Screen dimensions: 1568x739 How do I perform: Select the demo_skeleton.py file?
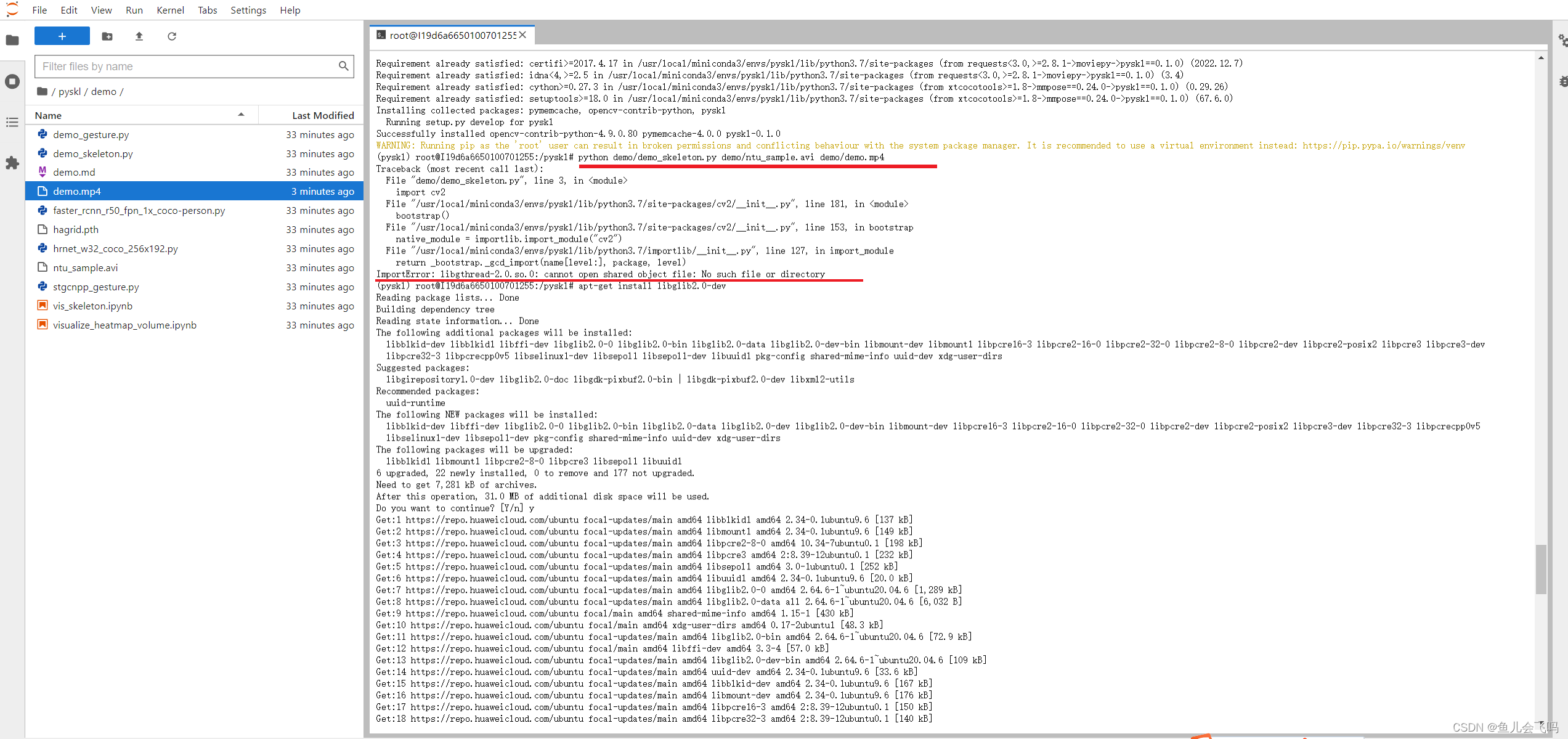point(93,153)
